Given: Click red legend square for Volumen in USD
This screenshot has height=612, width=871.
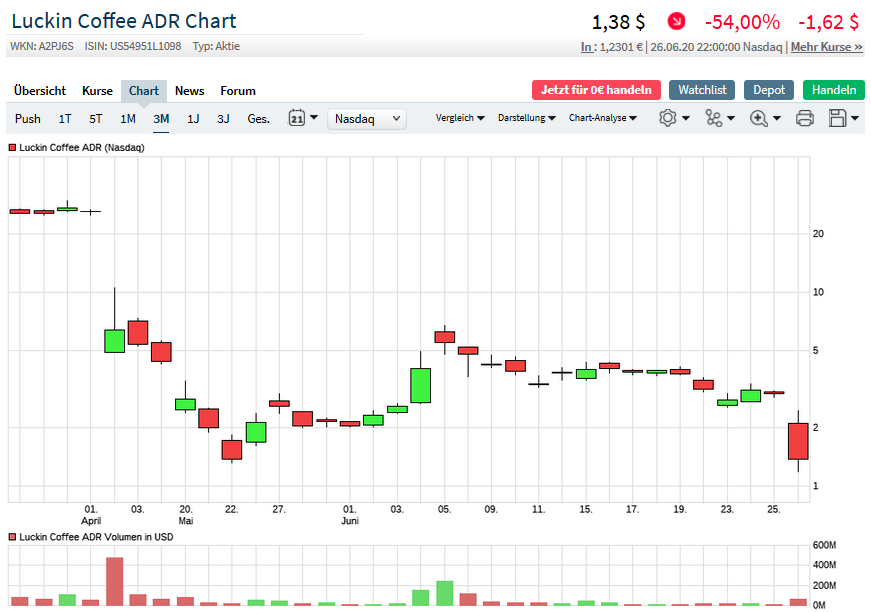Looking at the screenshot, I should point(12,537).
